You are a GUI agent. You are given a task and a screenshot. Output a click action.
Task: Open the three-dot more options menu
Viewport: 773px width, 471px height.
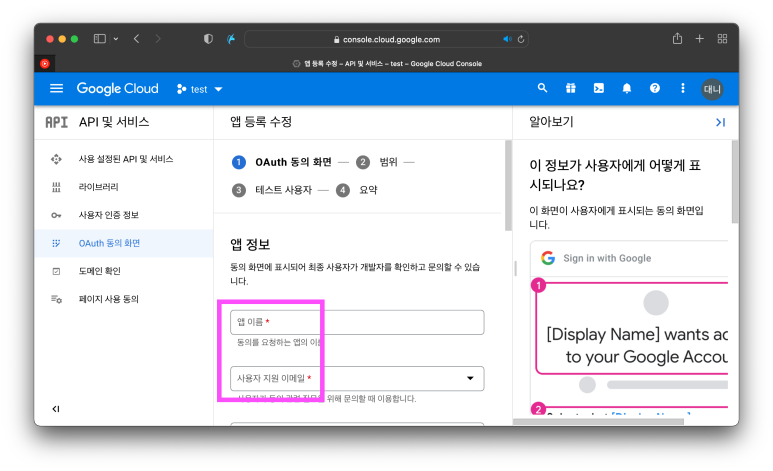tap(683, 88)
